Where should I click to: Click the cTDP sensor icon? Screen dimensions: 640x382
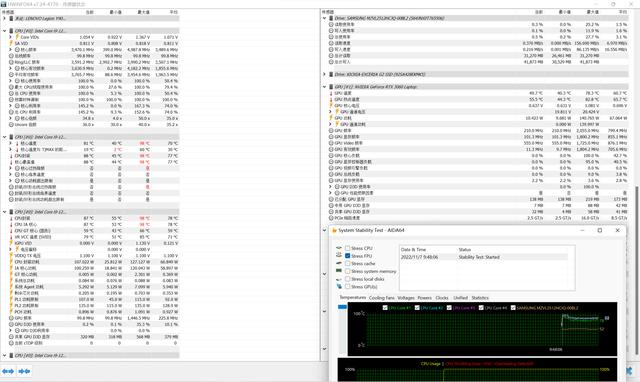(11, 343)
